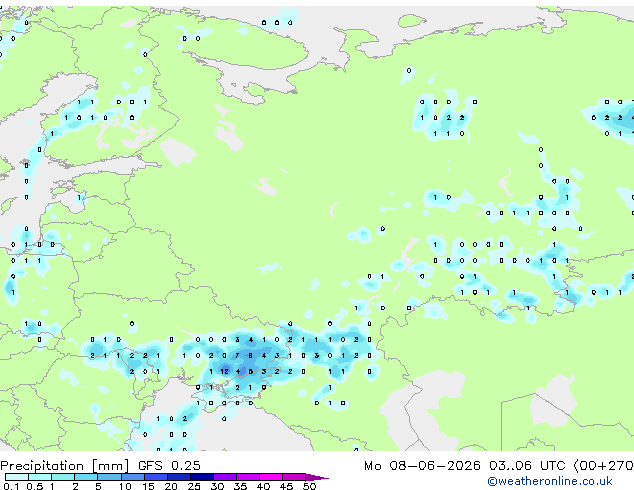634x490 pixels.
Task: Click the "7" precipitation value on map
Action: point(237,355)
